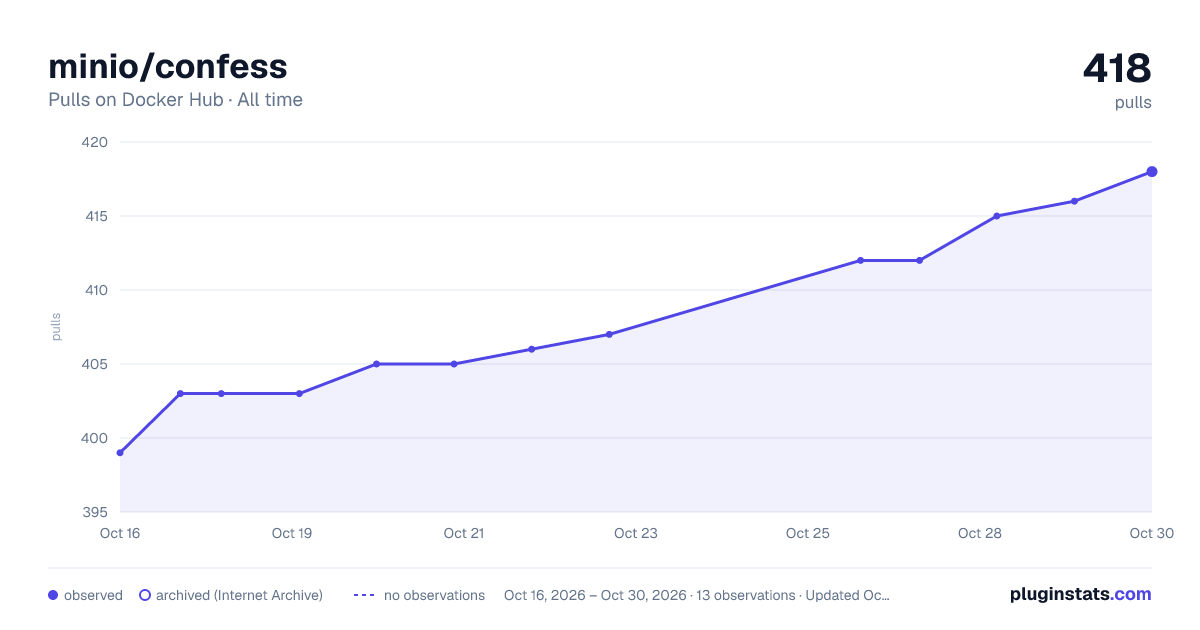Click the '400' y-axis label
Image resolution: width=1200 pixels, height=630 pixels.
point(95,438)
